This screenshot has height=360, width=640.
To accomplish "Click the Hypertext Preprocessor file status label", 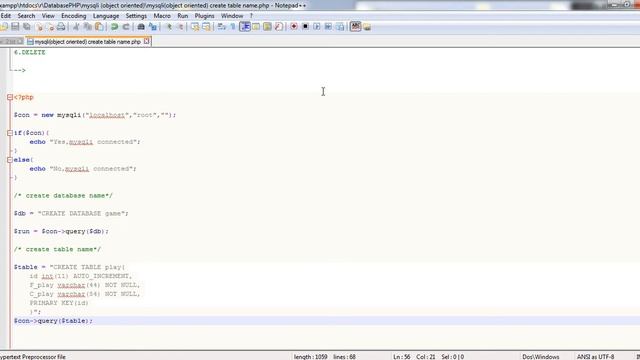I will (x=33, y=357).
